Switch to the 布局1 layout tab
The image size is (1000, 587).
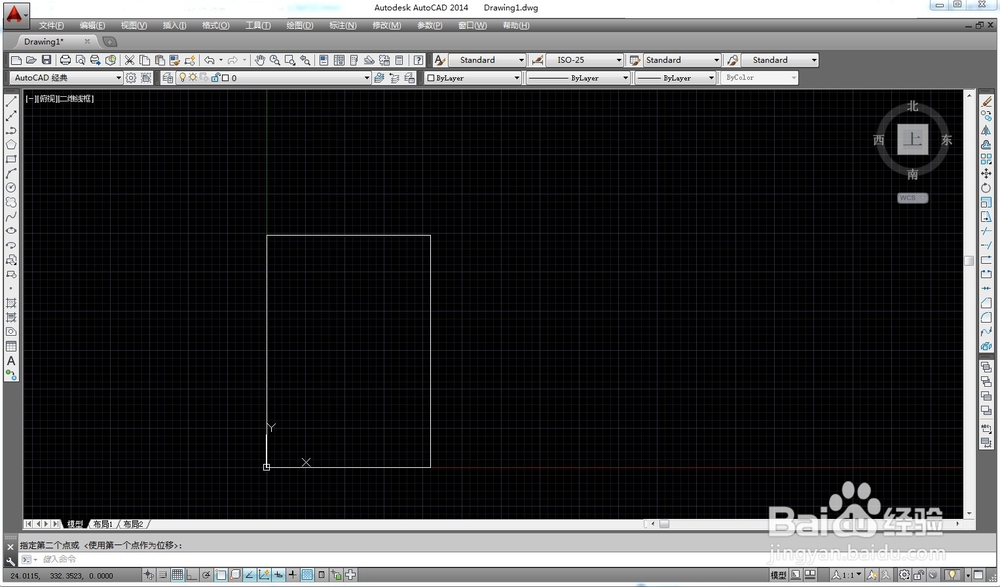click(103, 524)
